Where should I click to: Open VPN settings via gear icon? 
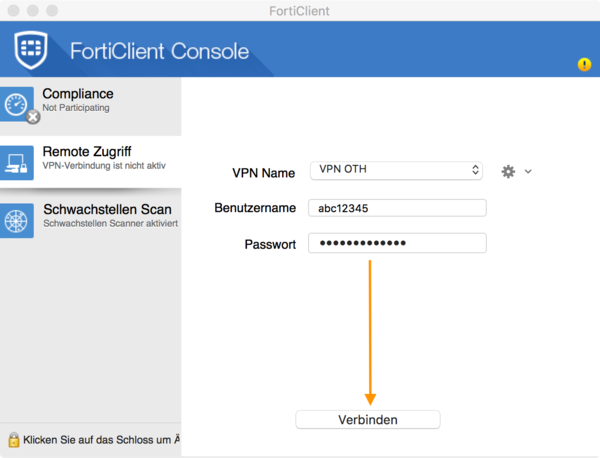tap(508, 171)
